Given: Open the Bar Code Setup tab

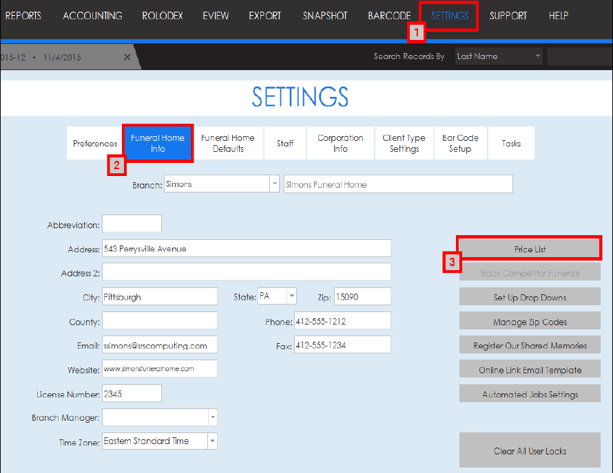Looking at the screenshot, I should point(459,143).
